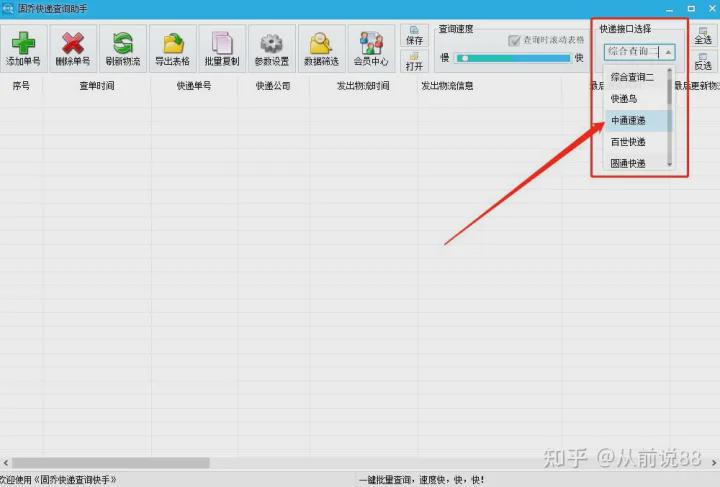Choose 中通速递 in the interface list
The width and height of the screenshot is (720, 487).
point(636,120)
